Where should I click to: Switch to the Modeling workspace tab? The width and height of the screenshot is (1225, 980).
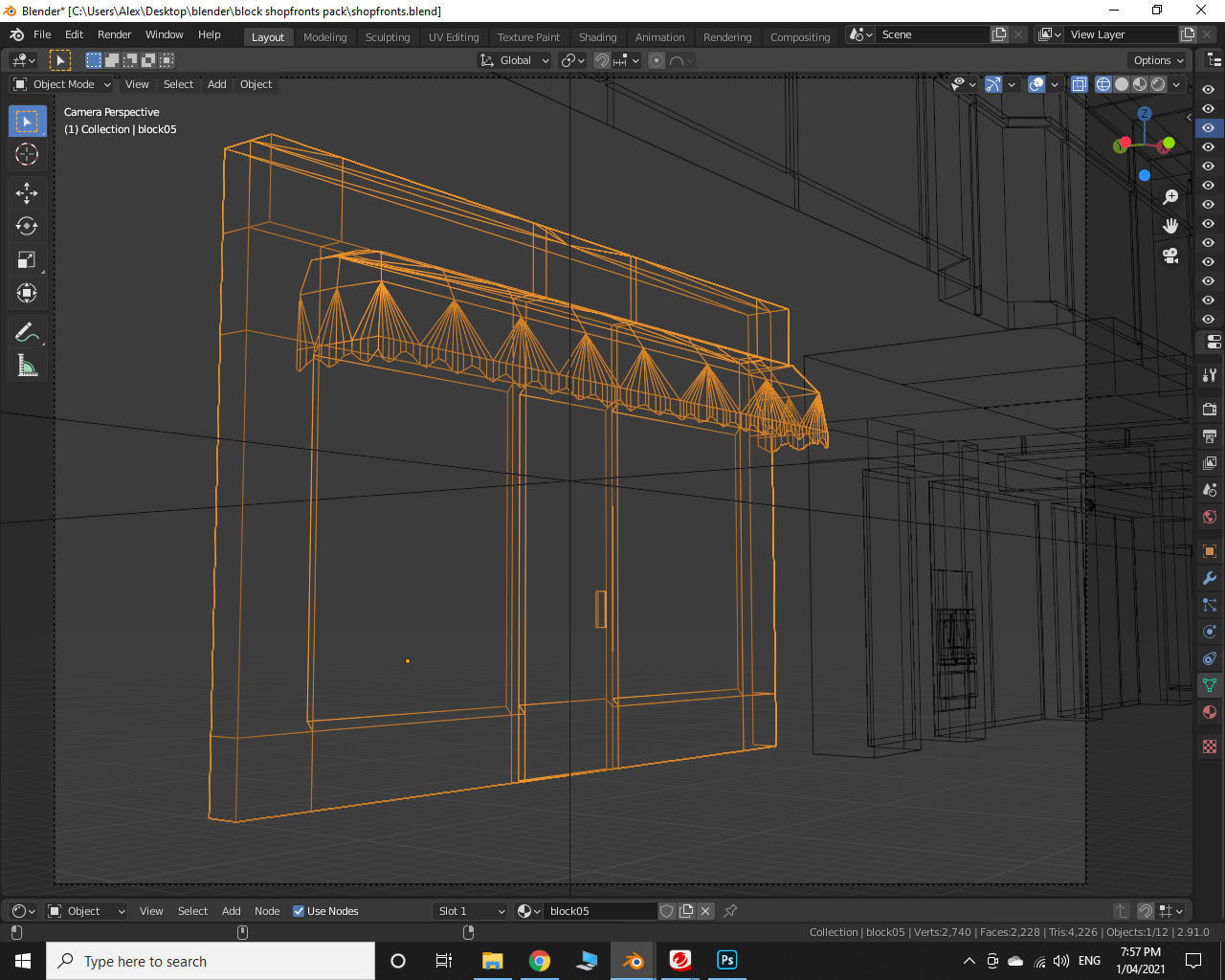(324, 37)
